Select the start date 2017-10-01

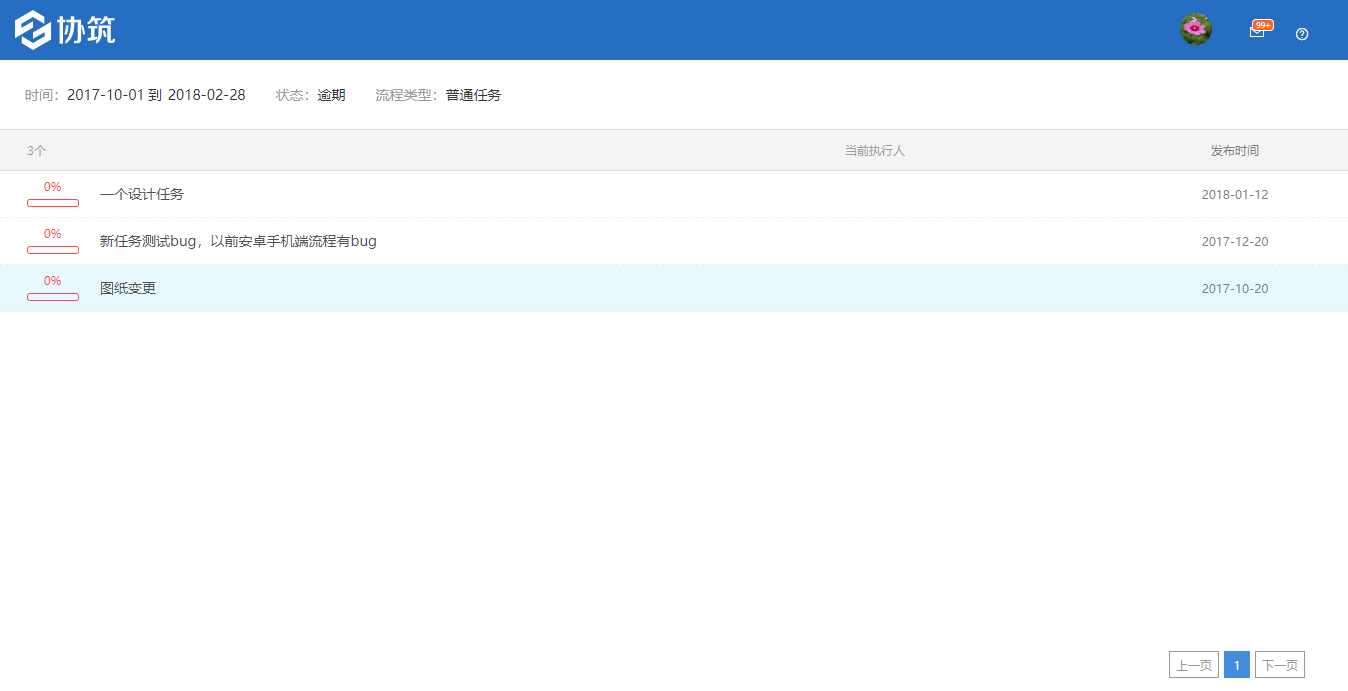105,95
